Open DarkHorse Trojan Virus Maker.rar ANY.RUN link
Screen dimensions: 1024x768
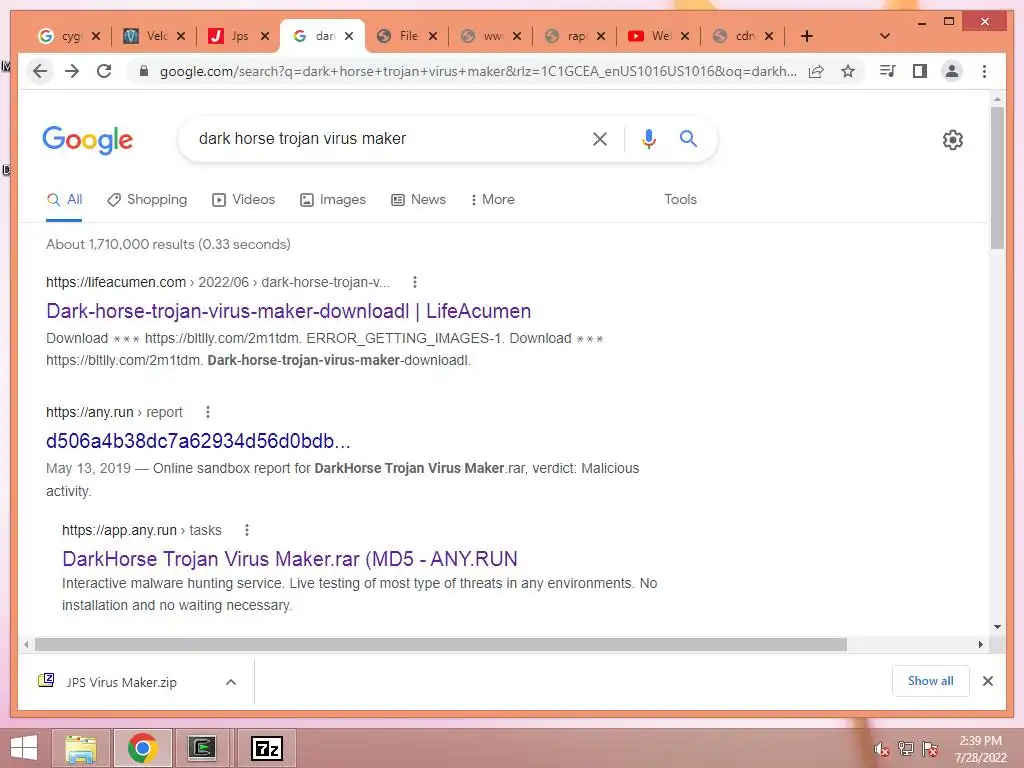pyautogui.click(x=290, y=559)
